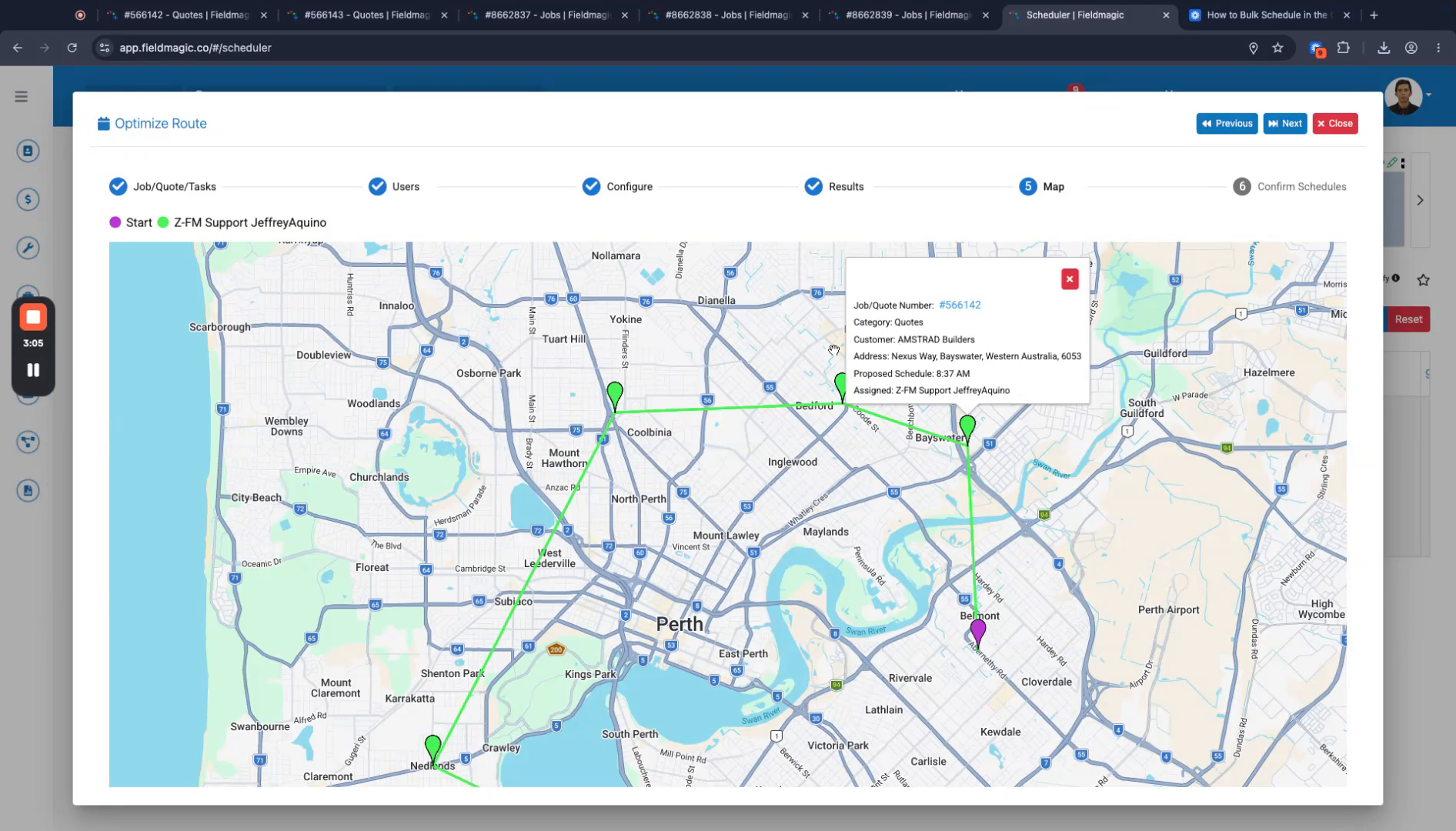Go to Previous step in Optimize Route

[1227, 123]
